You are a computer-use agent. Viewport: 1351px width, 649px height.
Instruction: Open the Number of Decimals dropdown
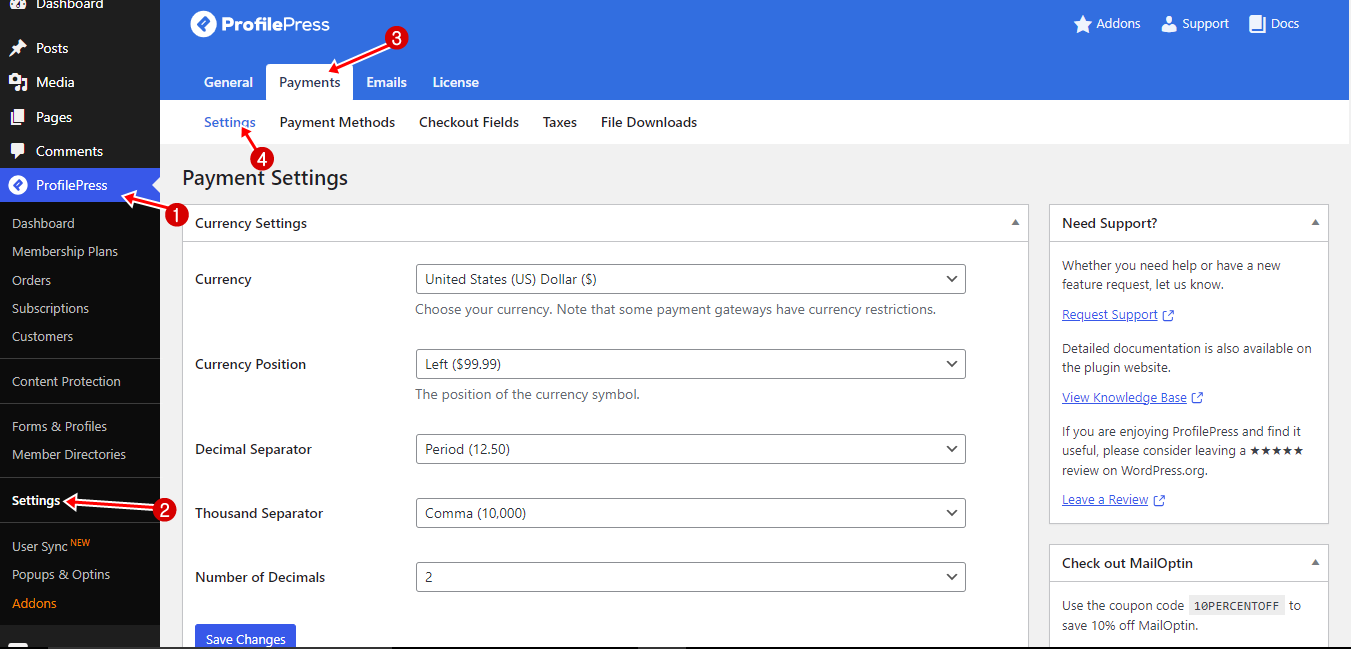(690, 577)
